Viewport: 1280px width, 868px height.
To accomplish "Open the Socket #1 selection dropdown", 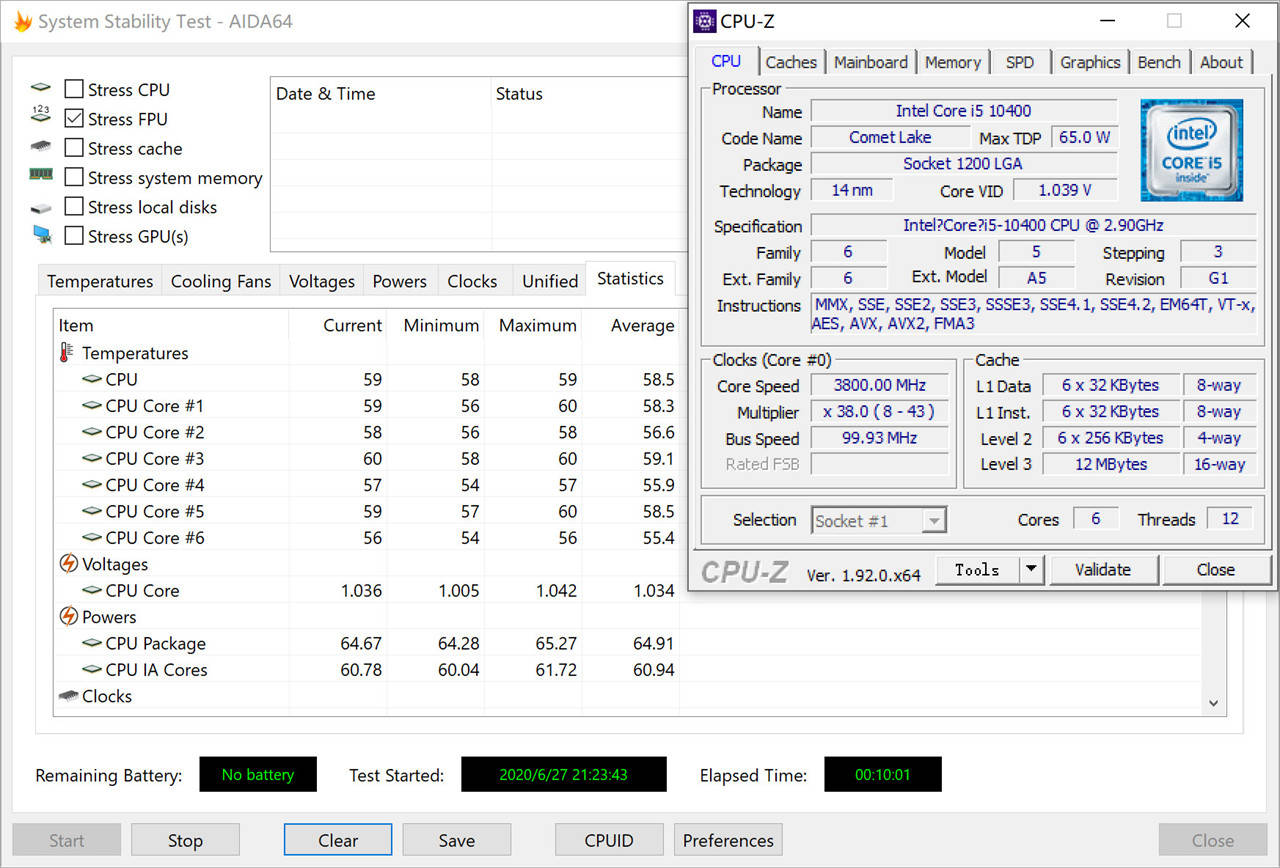I will click(x=934, y=521).
